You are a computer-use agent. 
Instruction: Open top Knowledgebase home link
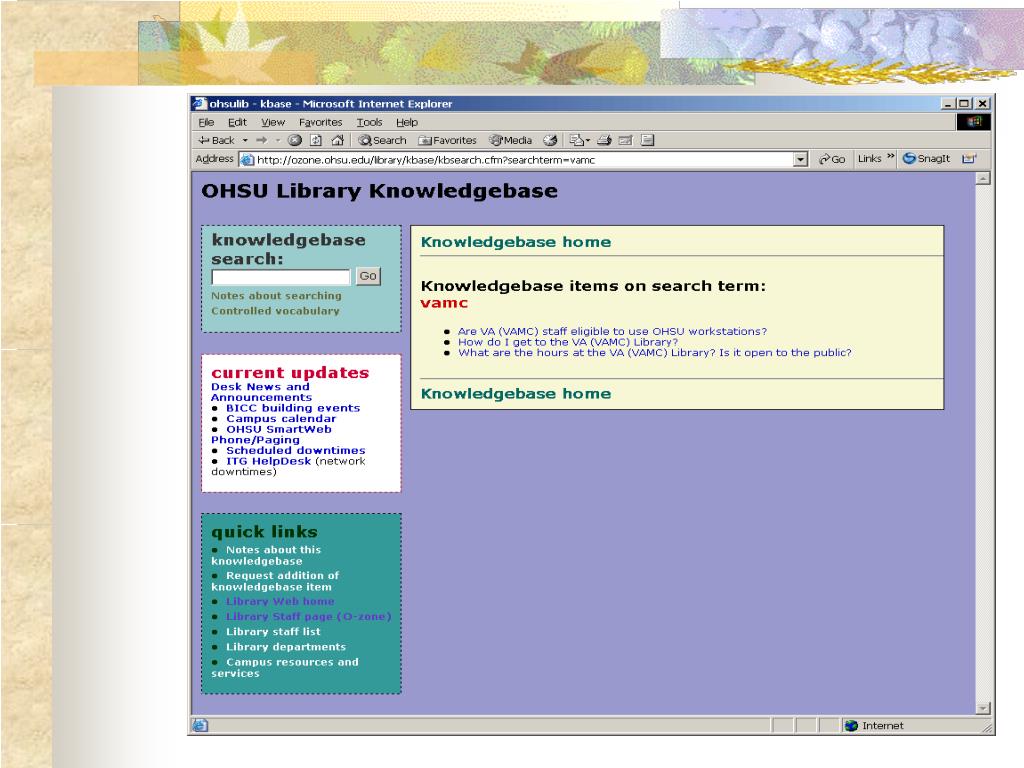pos(516,242)
